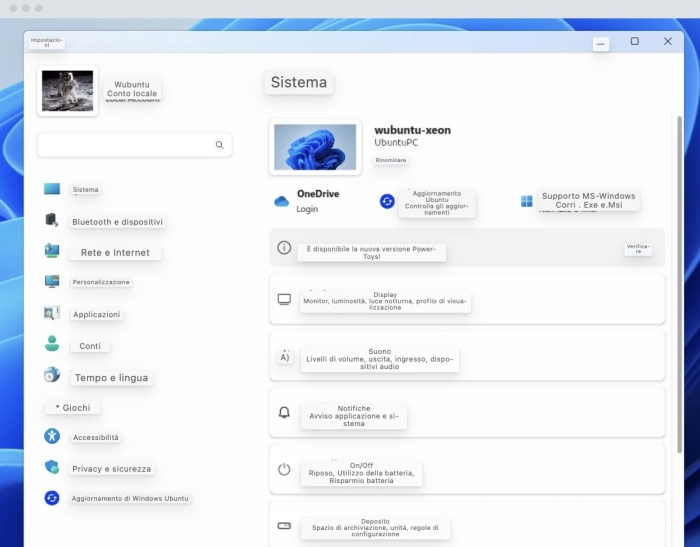Screen dimensions: 700x547
Task: Open Bluetooth e dispositivi settings
Action: click(117, 222)
